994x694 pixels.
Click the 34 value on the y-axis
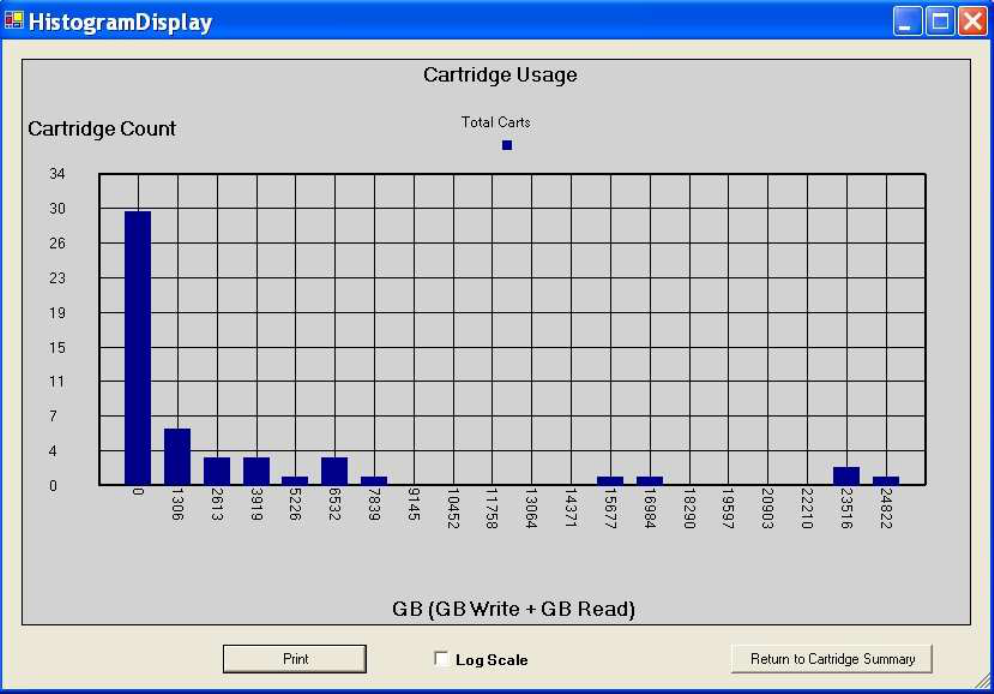tap(57, 174)
